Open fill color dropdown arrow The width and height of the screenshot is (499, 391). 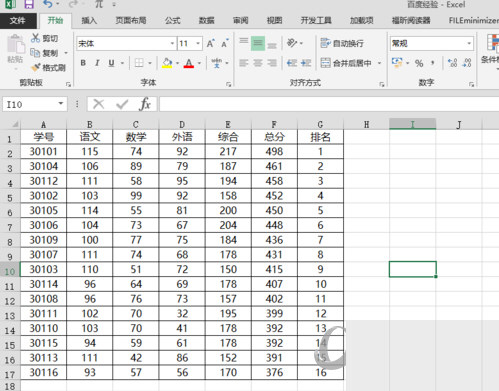click(177, 63)
